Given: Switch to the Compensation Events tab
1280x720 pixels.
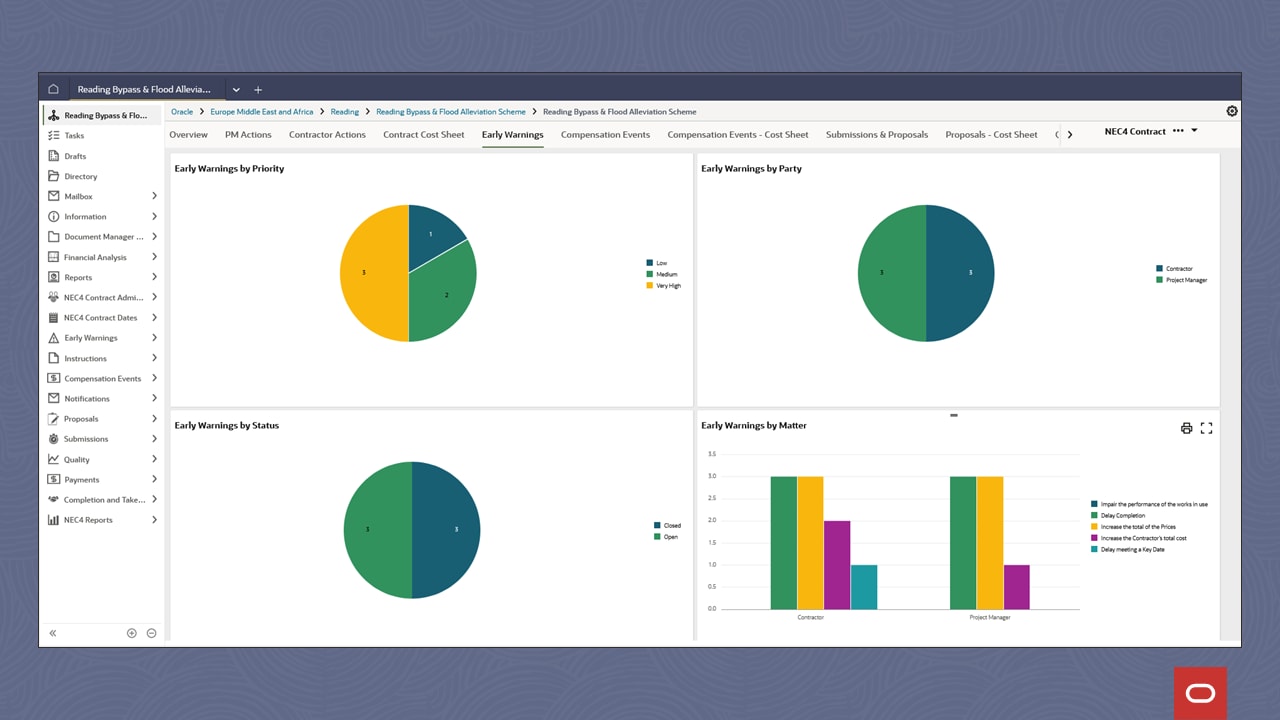Looking at the screenshot, I should (x=605, y=134).
